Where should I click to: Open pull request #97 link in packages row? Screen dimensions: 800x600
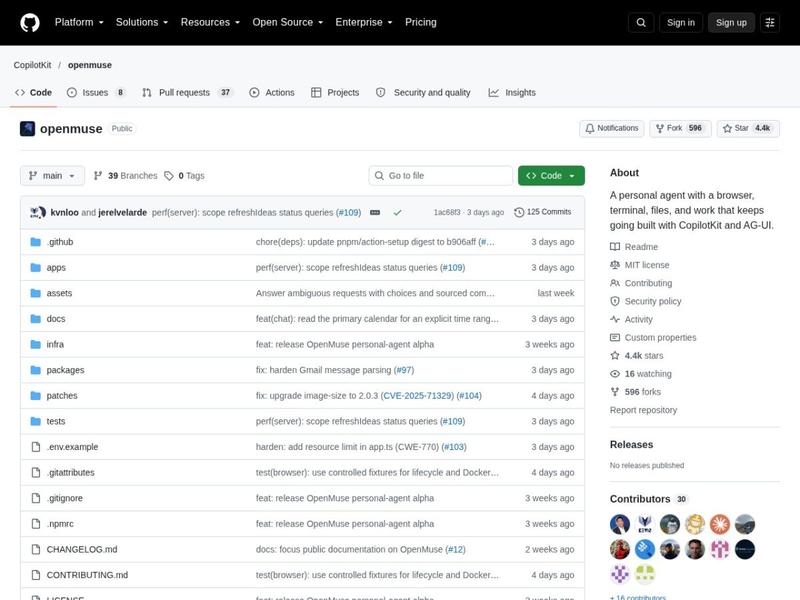tap(404, 370)
